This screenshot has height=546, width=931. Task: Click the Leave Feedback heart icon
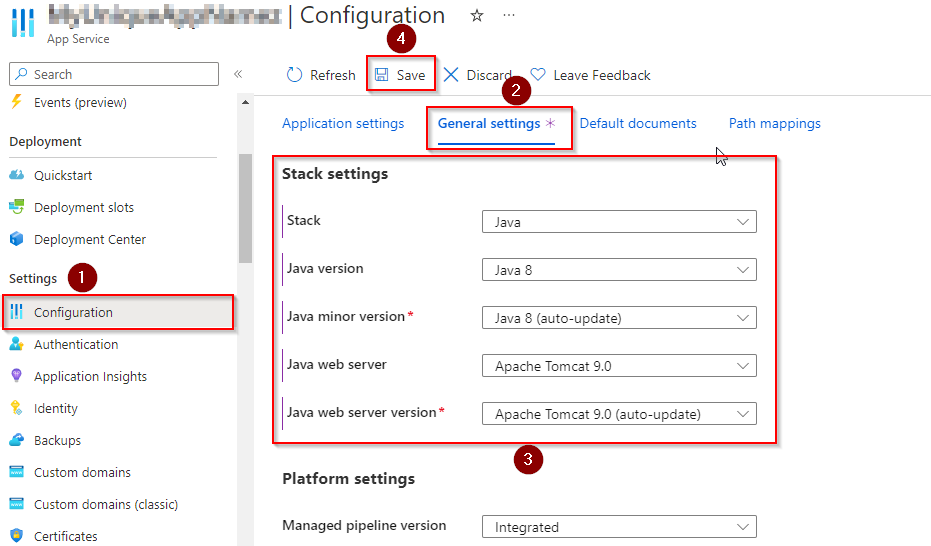(x=538, y=75)
